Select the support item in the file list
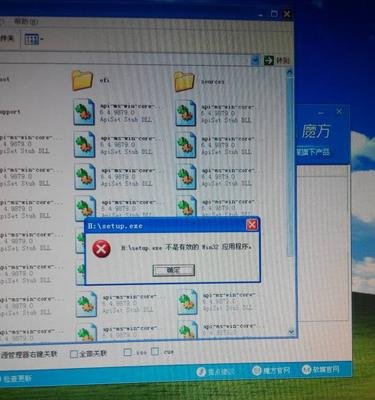 pos(11,112)
